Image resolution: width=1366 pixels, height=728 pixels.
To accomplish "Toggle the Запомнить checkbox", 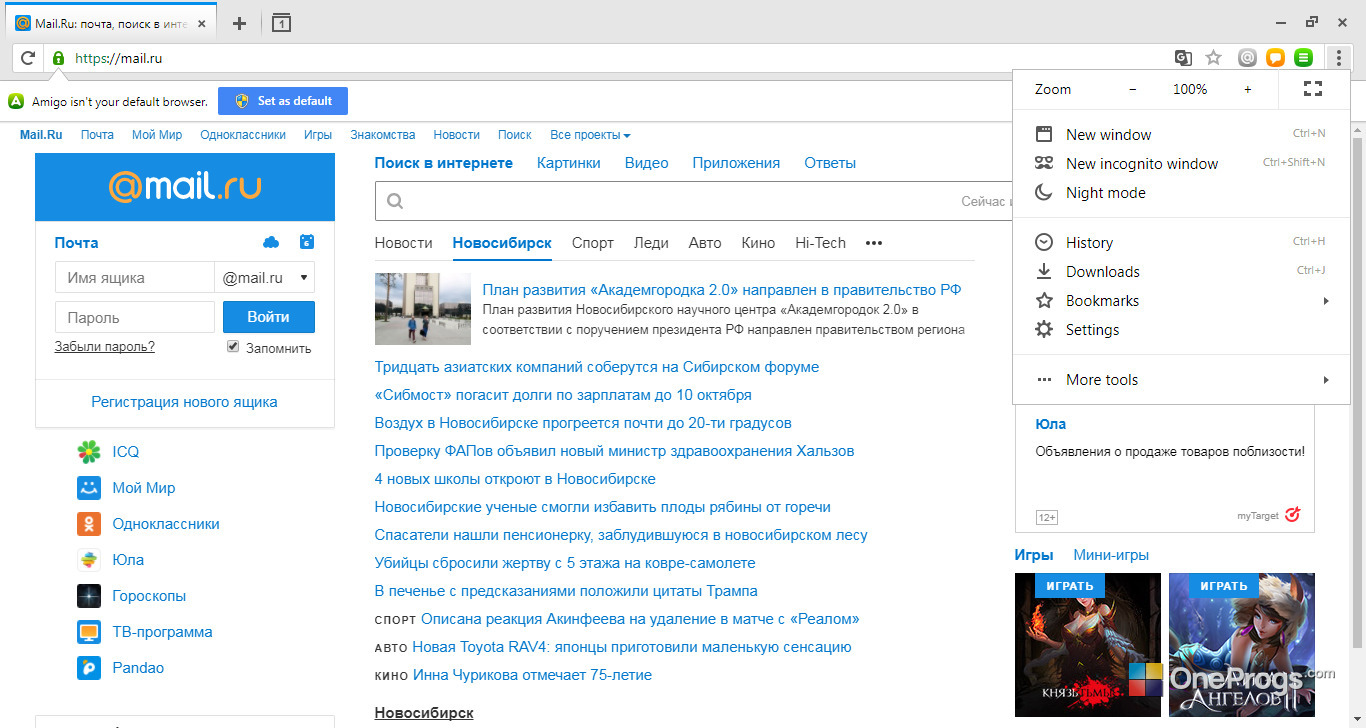I will pos(233,347).
